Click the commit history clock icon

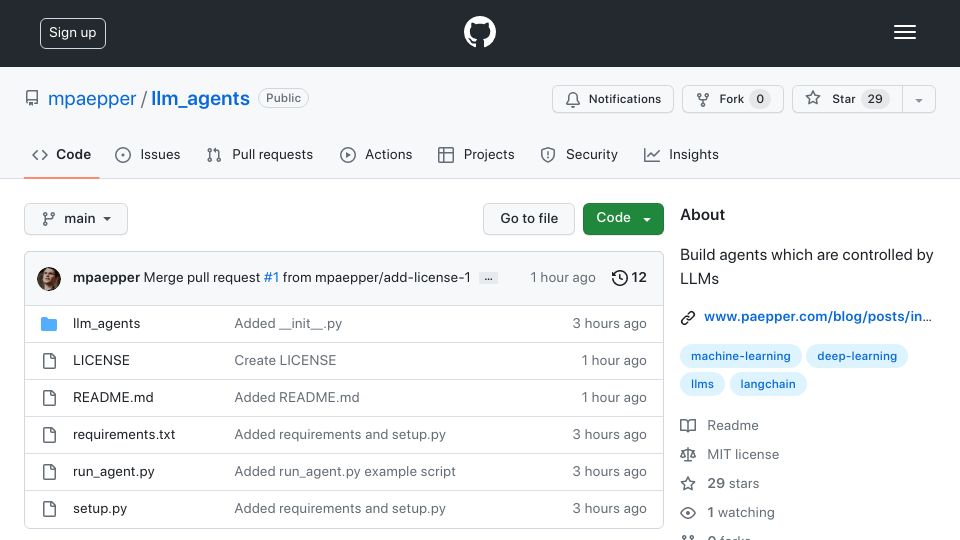pyautogui.click(x=620, y=278)
